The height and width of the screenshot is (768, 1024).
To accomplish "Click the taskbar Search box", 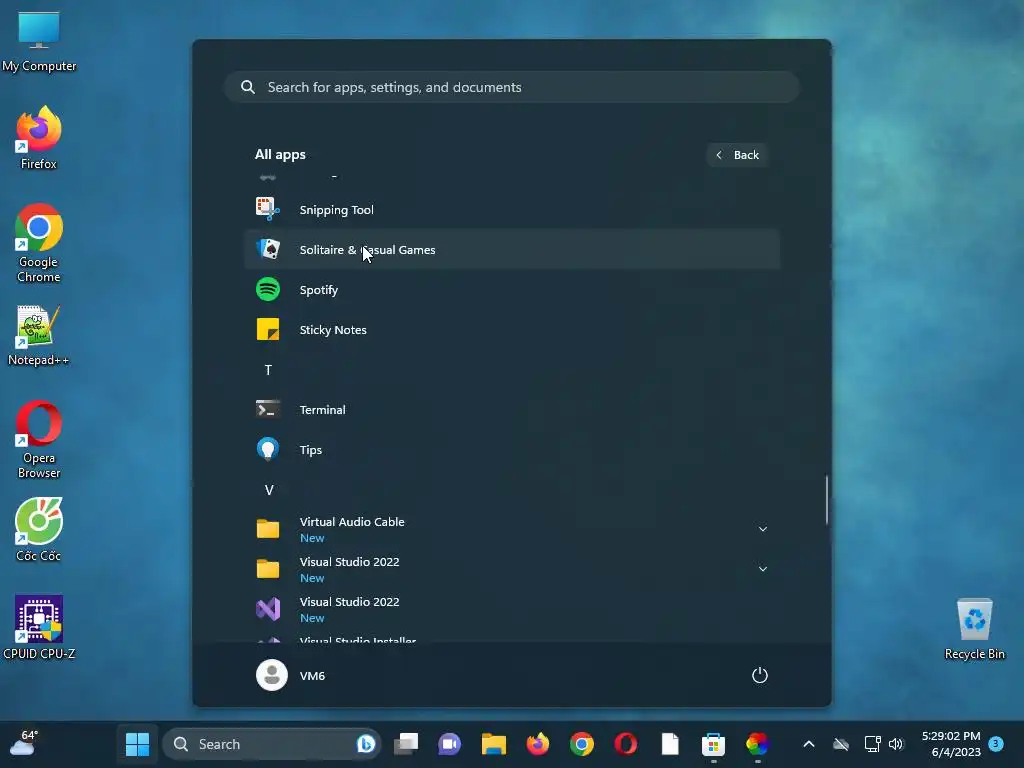I will 271,744.
